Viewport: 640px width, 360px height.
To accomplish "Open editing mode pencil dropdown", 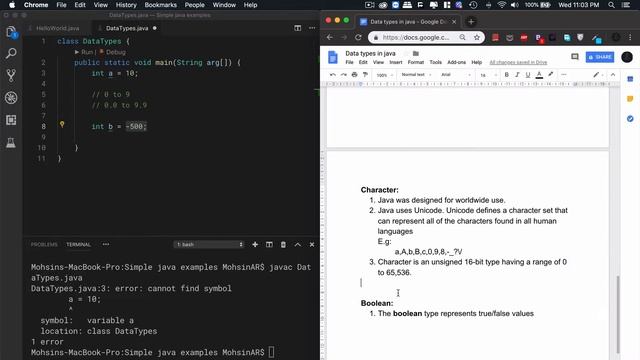I will pos(598,75).
